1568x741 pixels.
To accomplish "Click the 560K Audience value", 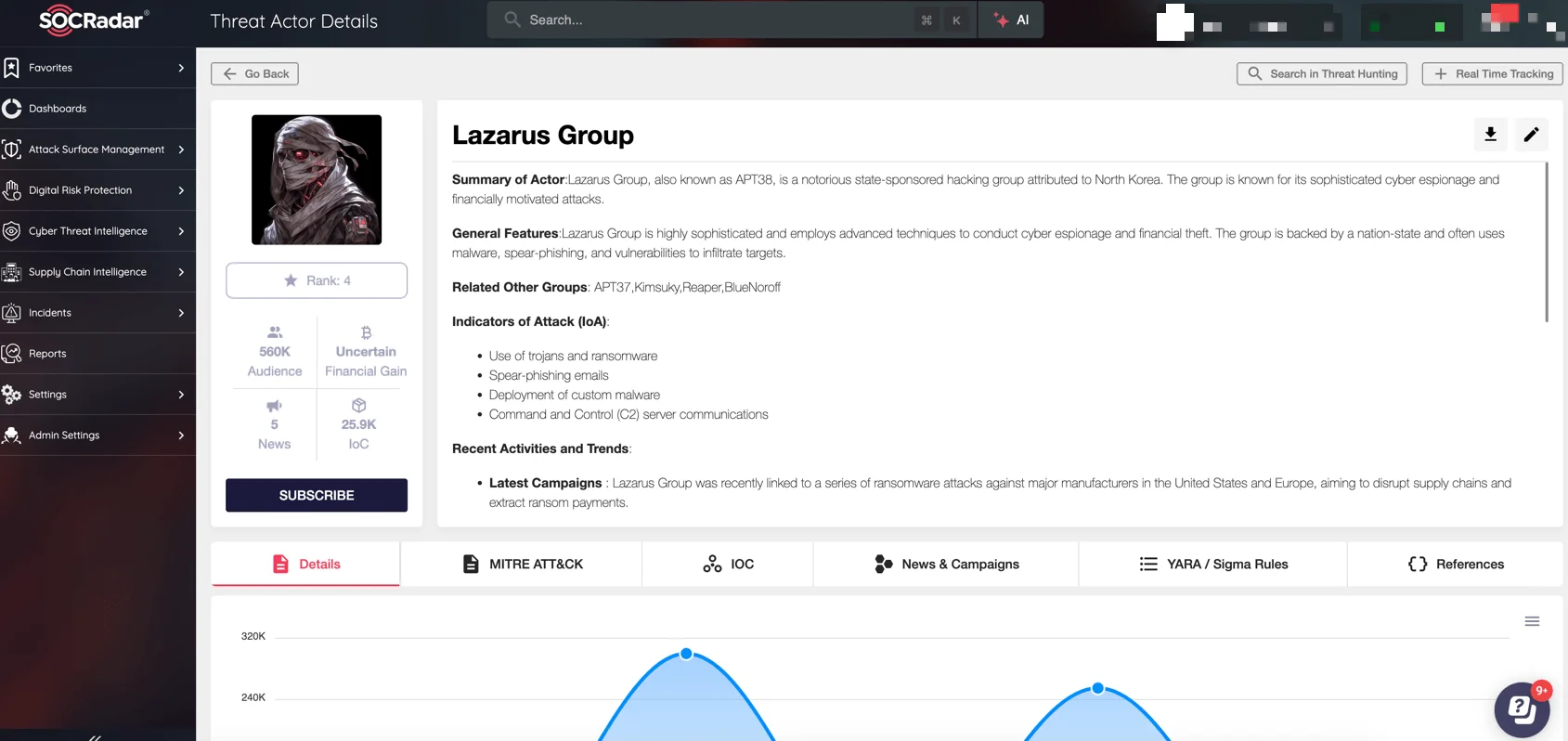I will (275, 352).
